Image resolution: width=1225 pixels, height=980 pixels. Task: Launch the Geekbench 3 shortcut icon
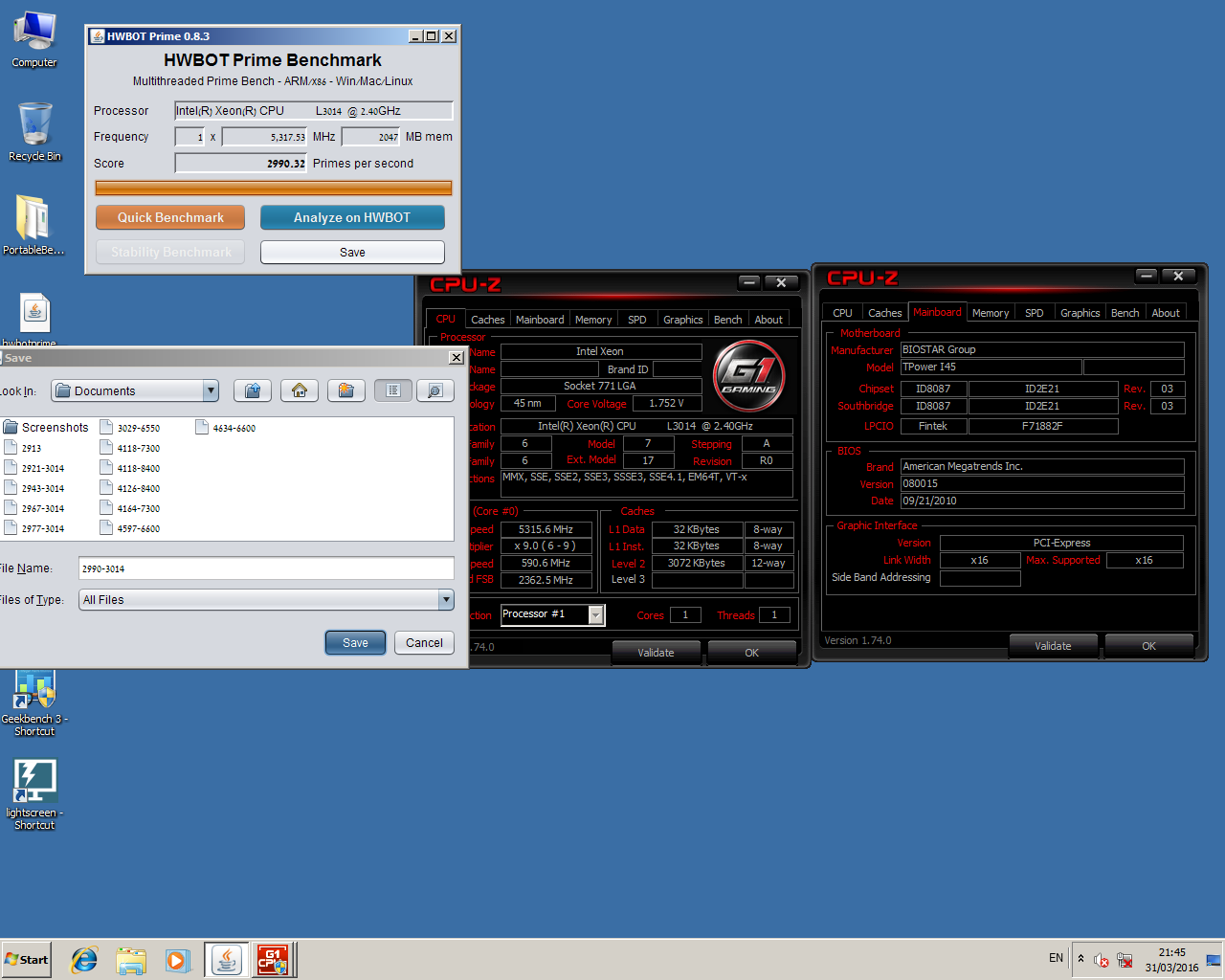[34, 702]
